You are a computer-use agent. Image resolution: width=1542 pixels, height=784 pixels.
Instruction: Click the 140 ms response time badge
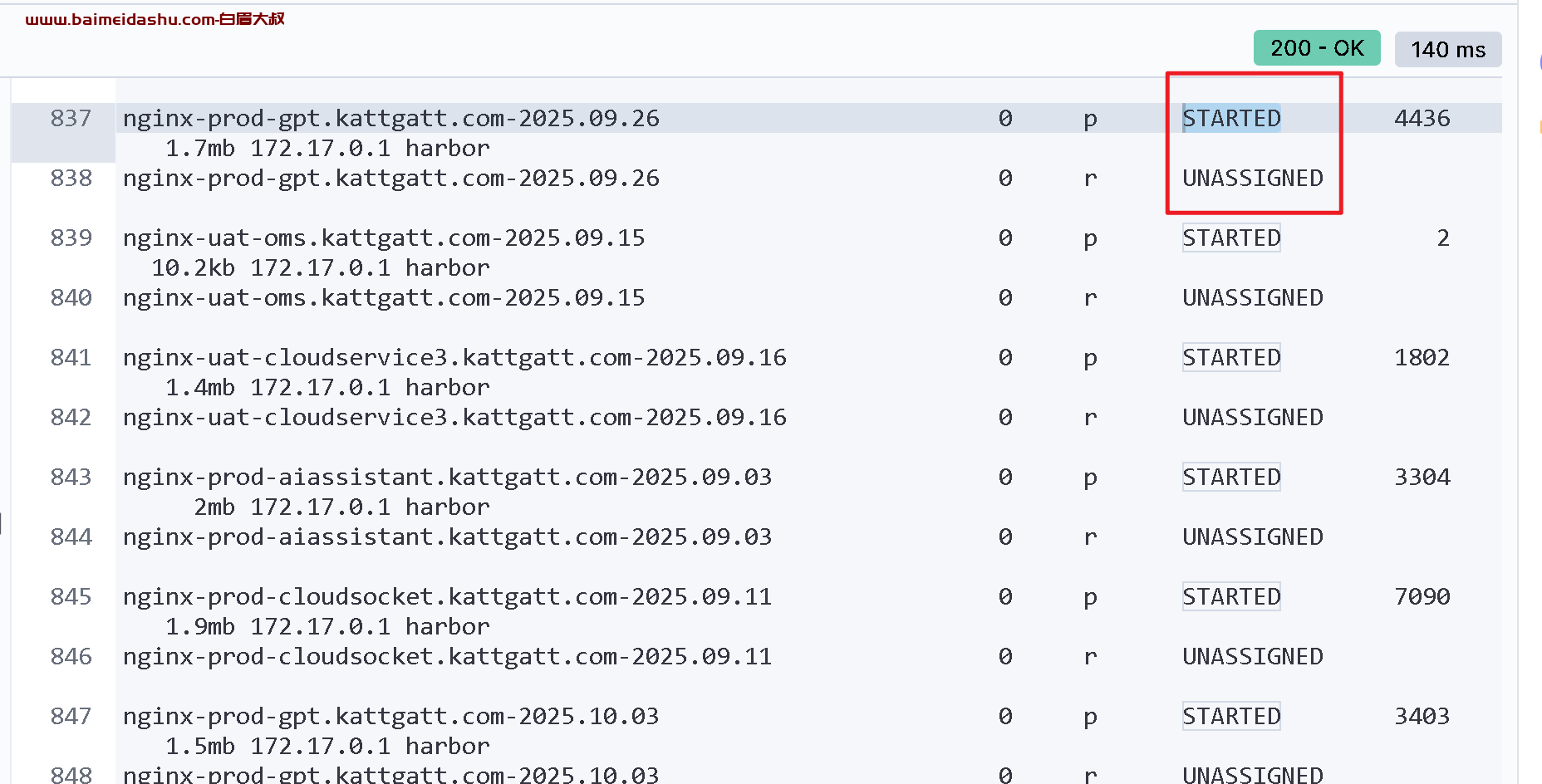pos(1447,50)
